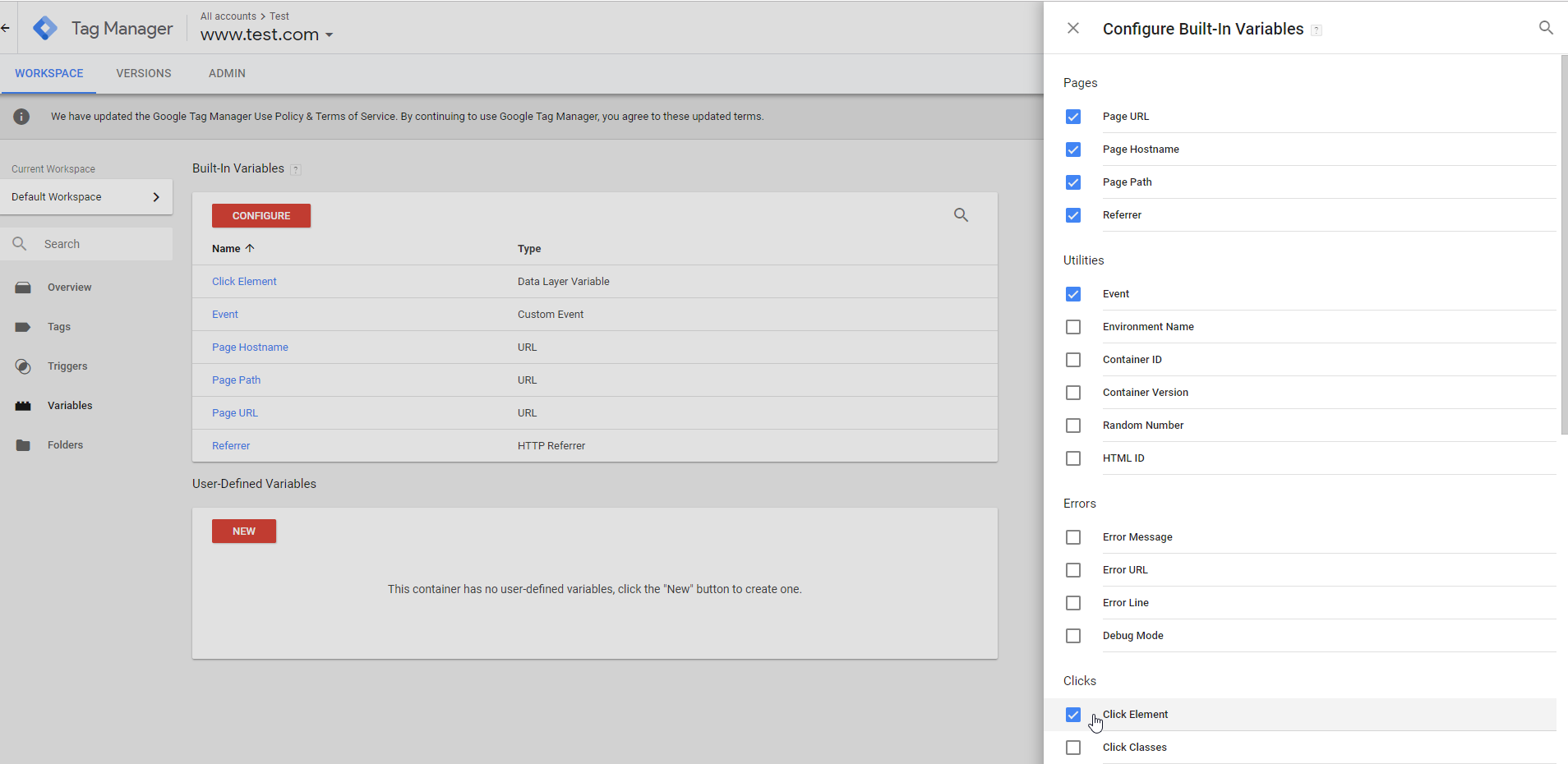Uncheck the Page URL checkbox
This screenshot has width=1568, height=764.
coord(1073,117)
